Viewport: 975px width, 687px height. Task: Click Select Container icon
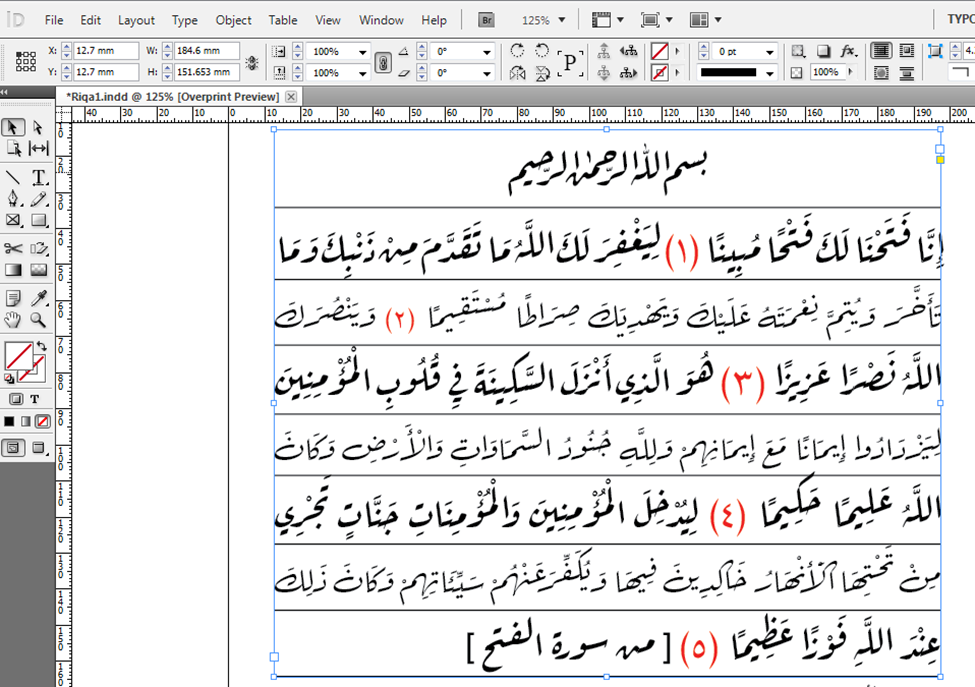(604, 51)
